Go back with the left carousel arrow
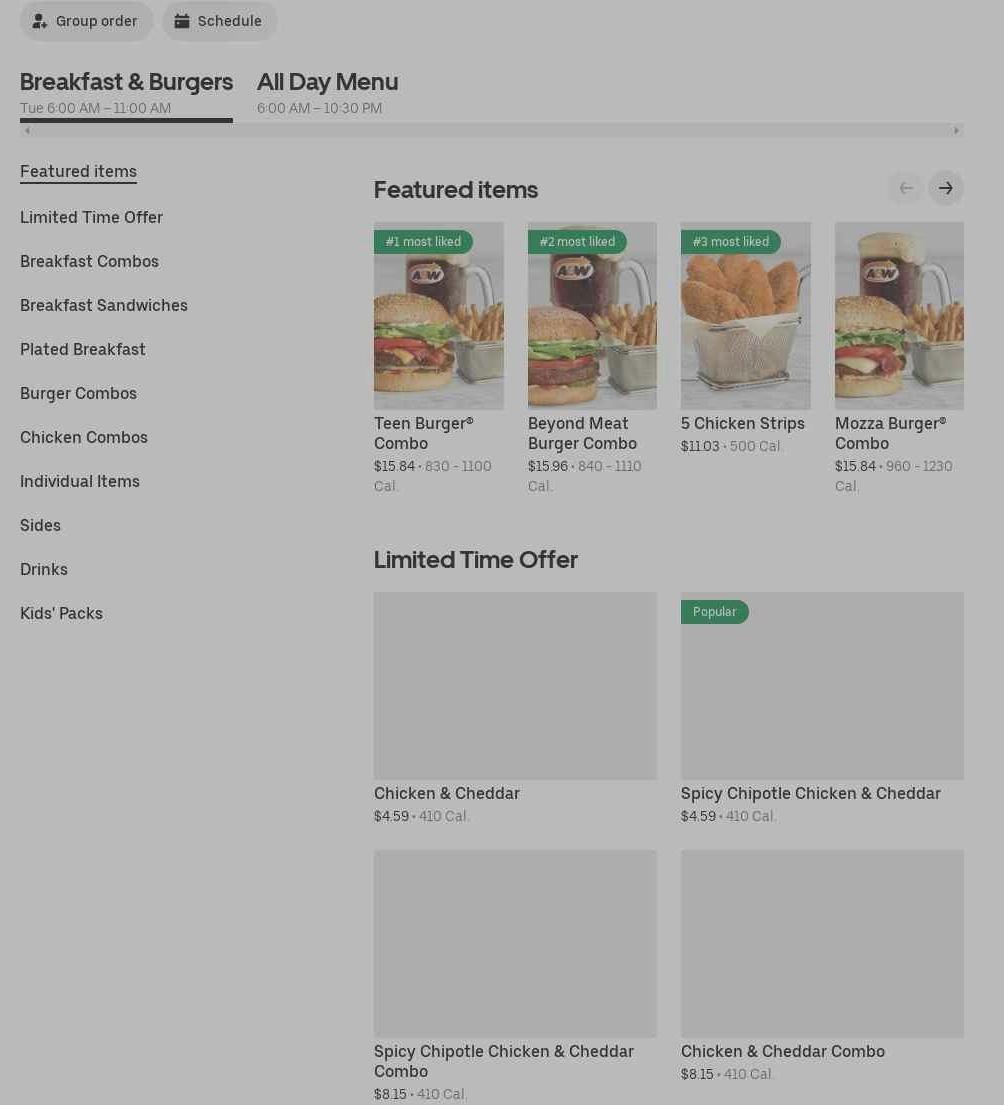Screen dimensions: 1004x1105 tap(906, 188)
